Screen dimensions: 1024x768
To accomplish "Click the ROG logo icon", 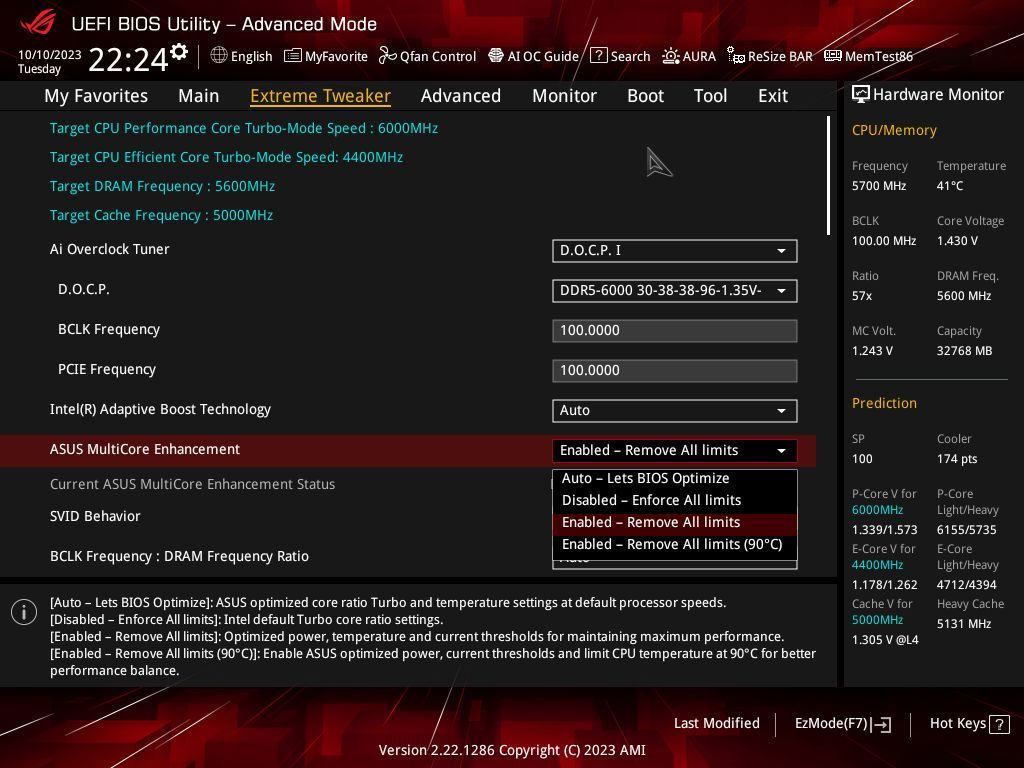I will 38,24.
